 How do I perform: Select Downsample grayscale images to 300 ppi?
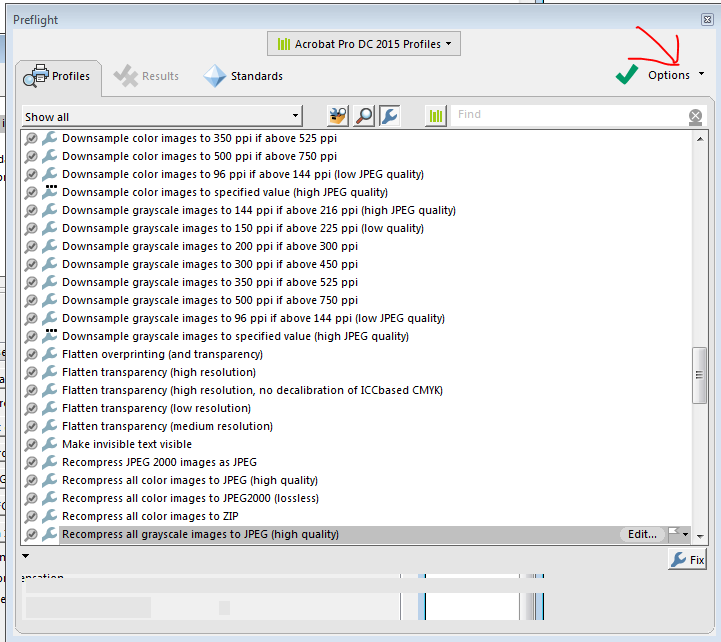(x=210, y=264)
